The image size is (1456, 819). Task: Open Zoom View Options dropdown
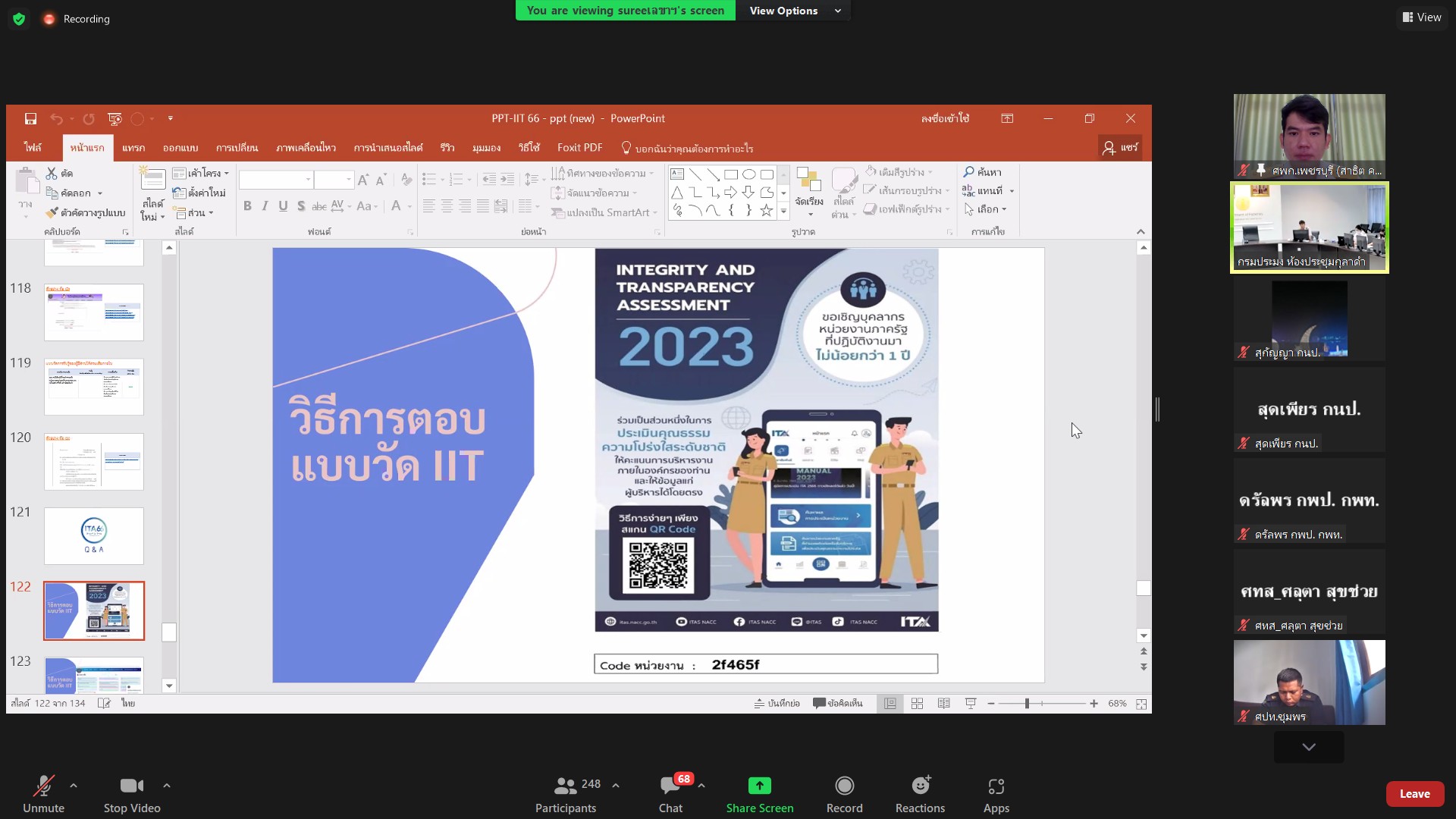coord(795,11)
